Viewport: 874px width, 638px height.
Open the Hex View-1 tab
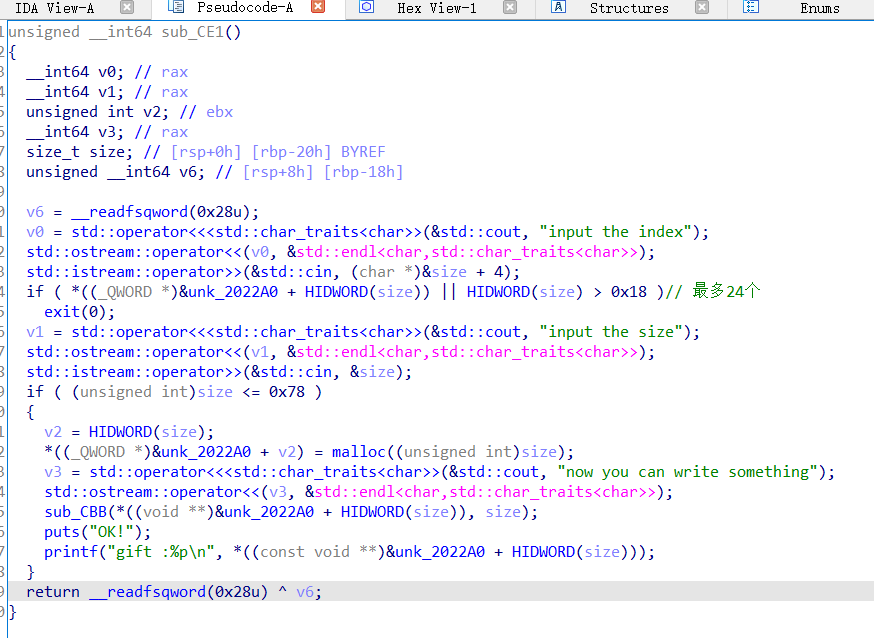point(436,8)
